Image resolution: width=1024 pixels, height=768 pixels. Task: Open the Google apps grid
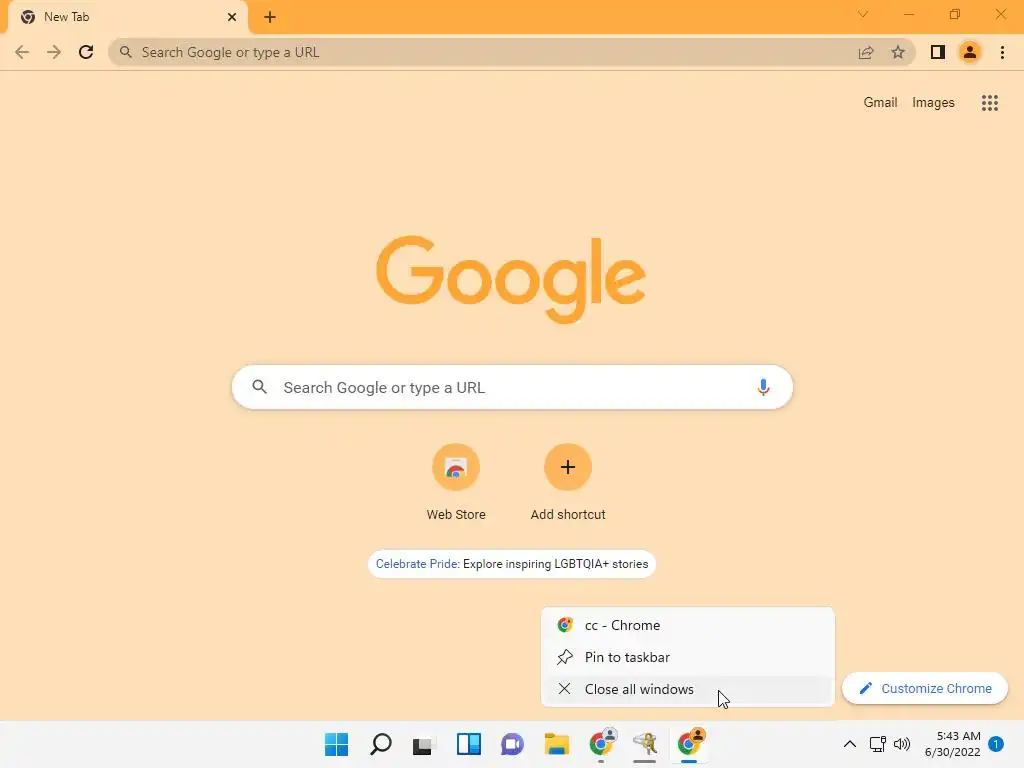(x=989, y=103)
